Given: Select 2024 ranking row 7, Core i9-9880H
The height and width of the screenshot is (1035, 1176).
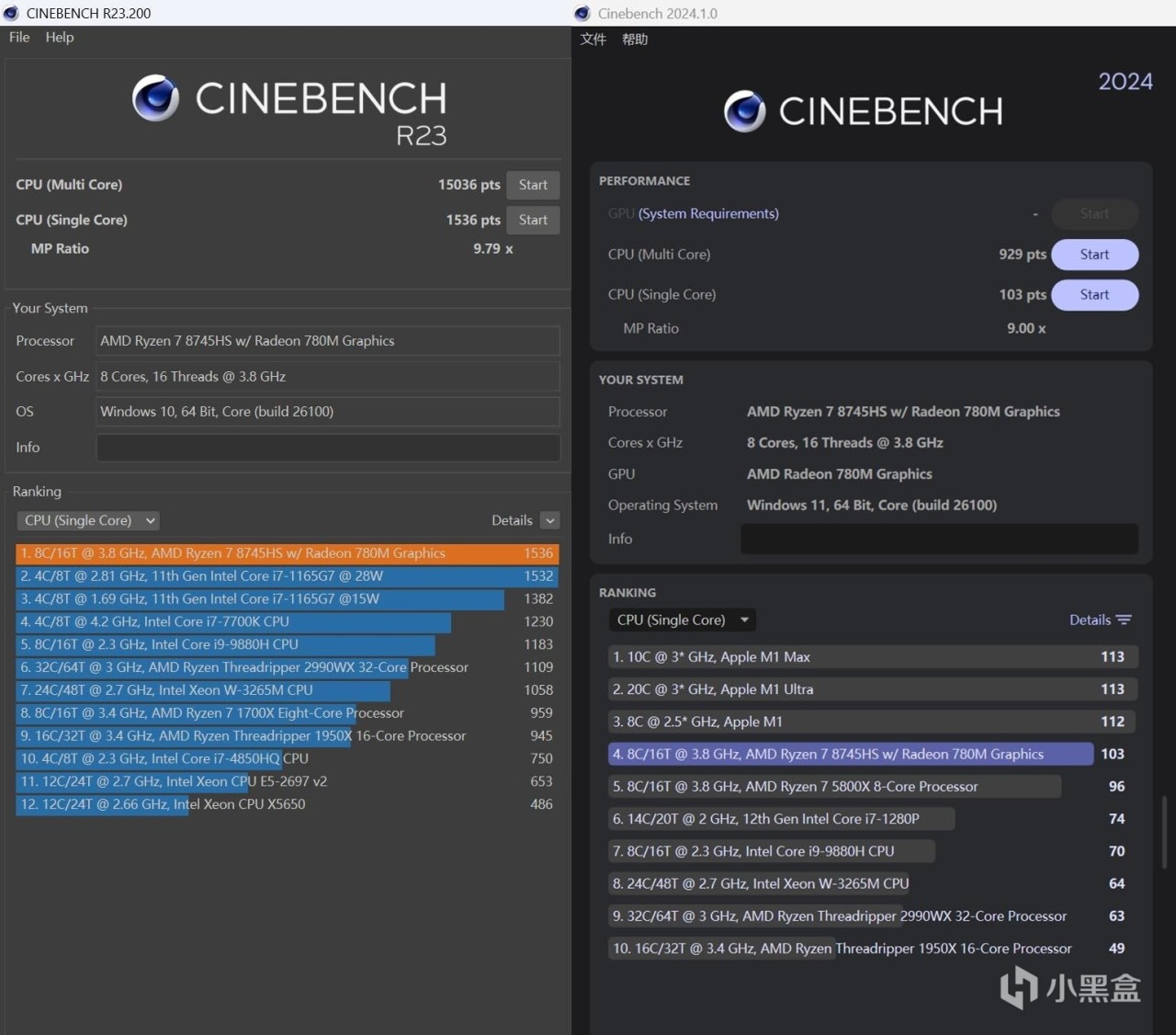Looking at the screenshot, I should tap(873, 851).
